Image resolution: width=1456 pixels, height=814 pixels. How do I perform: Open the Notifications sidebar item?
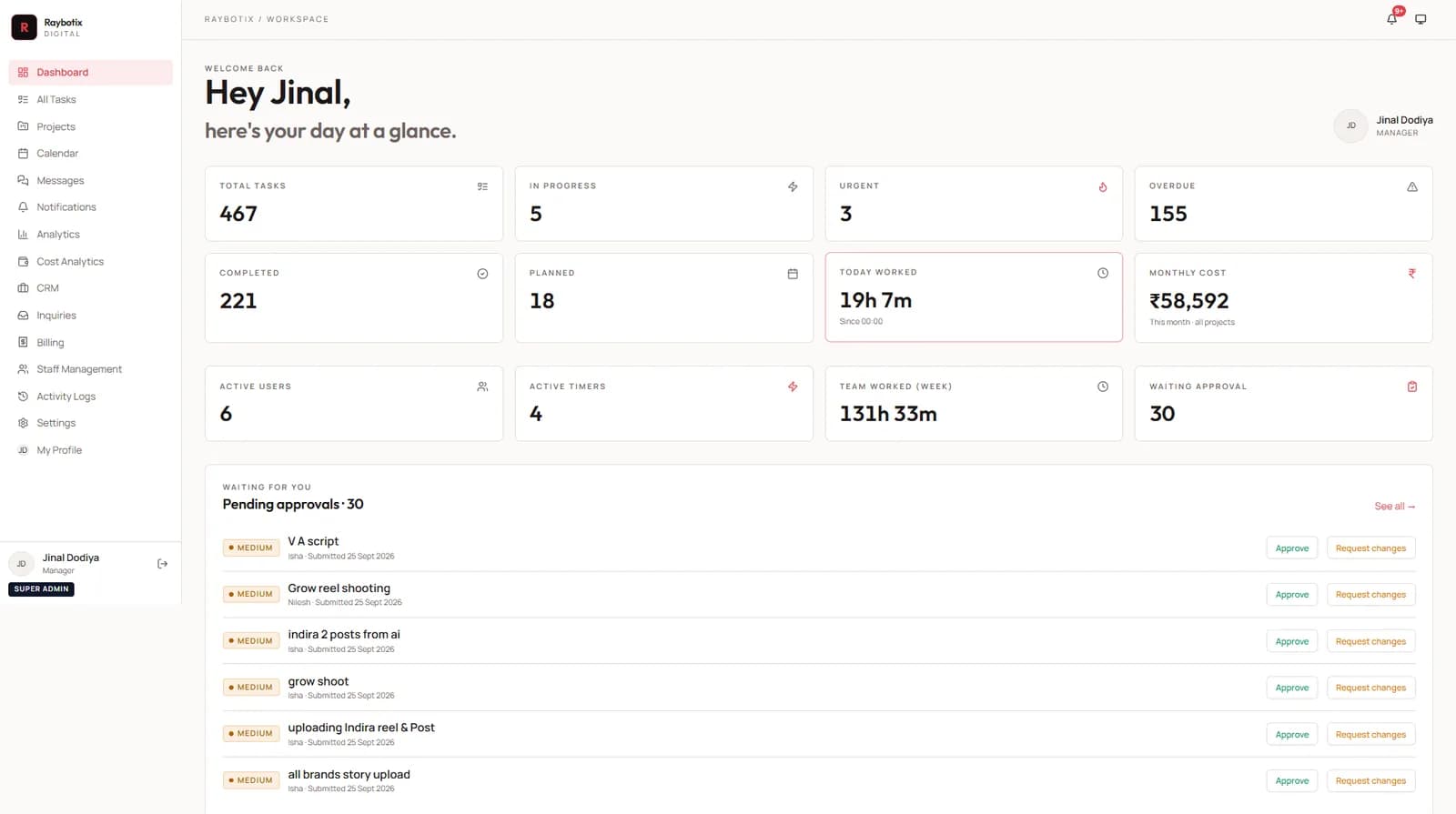tap(90, 207)
